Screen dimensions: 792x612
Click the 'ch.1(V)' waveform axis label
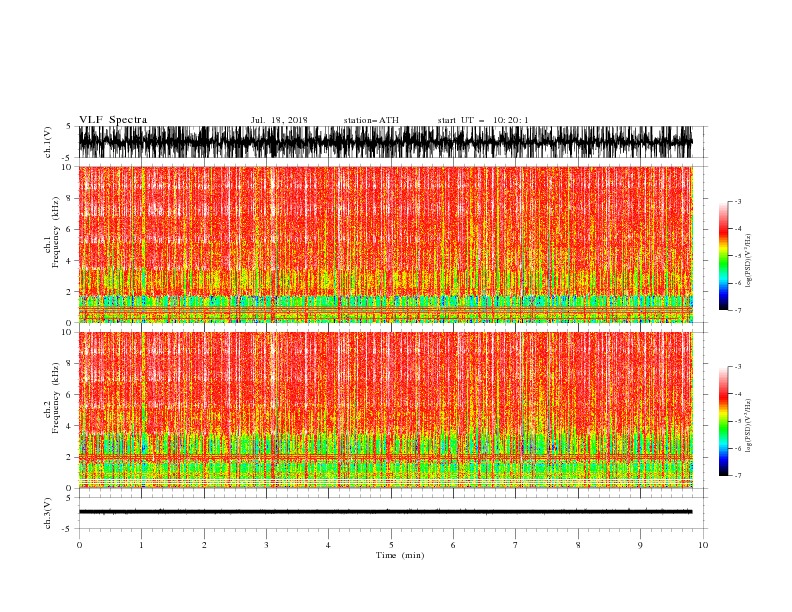(48, 142)
